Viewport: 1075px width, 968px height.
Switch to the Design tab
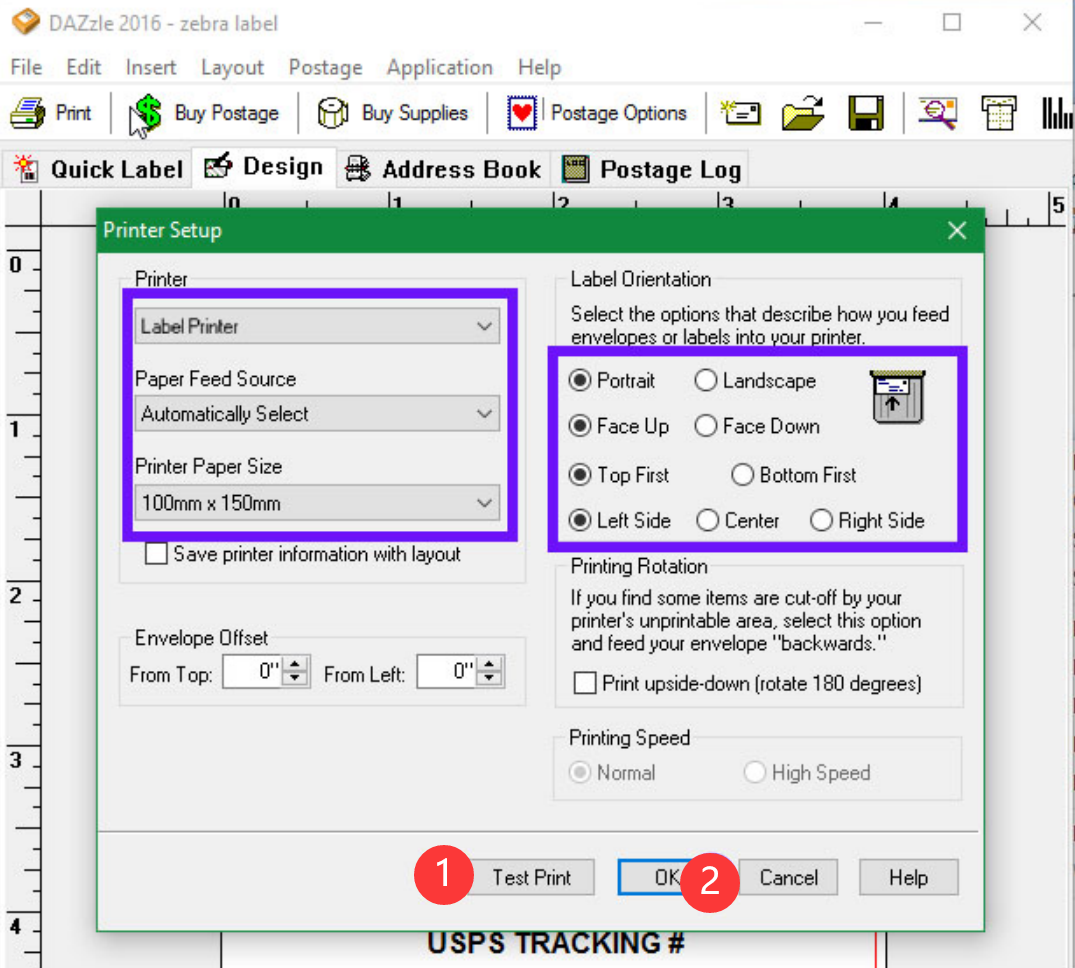click(264, 167)
